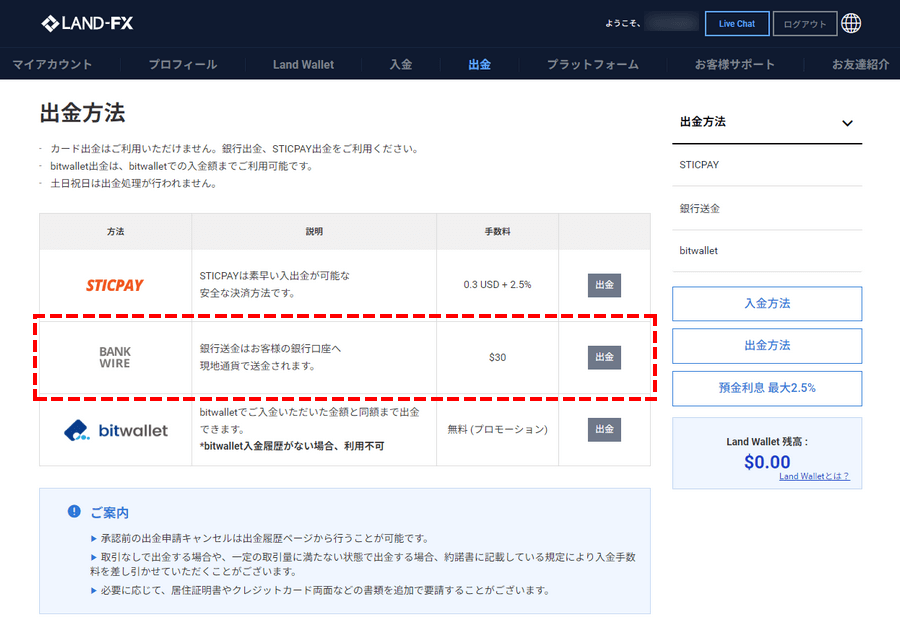
Task: Open the プラットフォーム menu
Action: (x=592, y=64)
